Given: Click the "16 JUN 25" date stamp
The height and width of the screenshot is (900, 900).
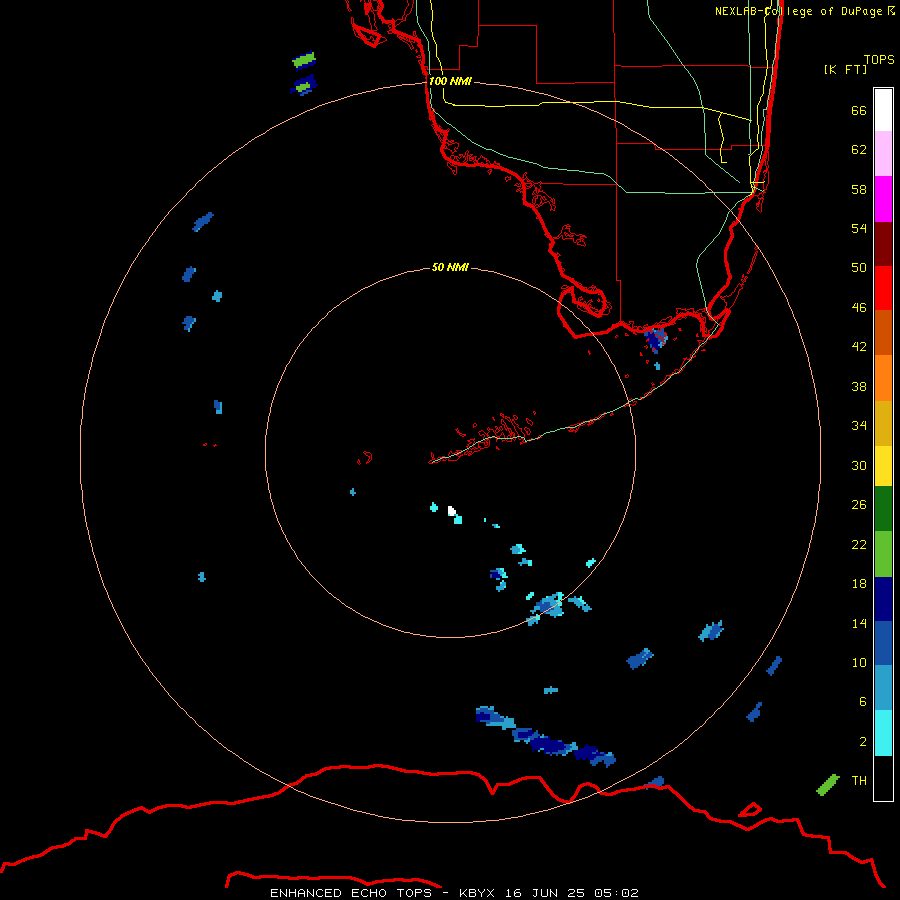Looking at the screenshot, I should pos(545,893).
